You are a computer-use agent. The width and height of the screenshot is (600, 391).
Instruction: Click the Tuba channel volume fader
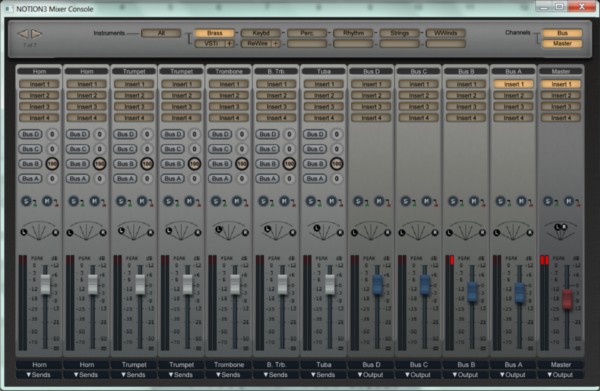(330, 284)
